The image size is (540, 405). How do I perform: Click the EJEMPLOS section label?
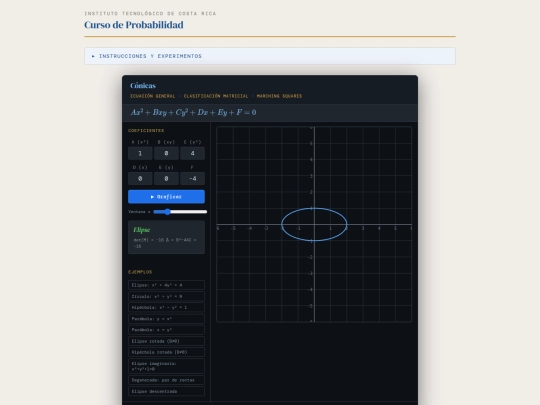coord(140,272)
